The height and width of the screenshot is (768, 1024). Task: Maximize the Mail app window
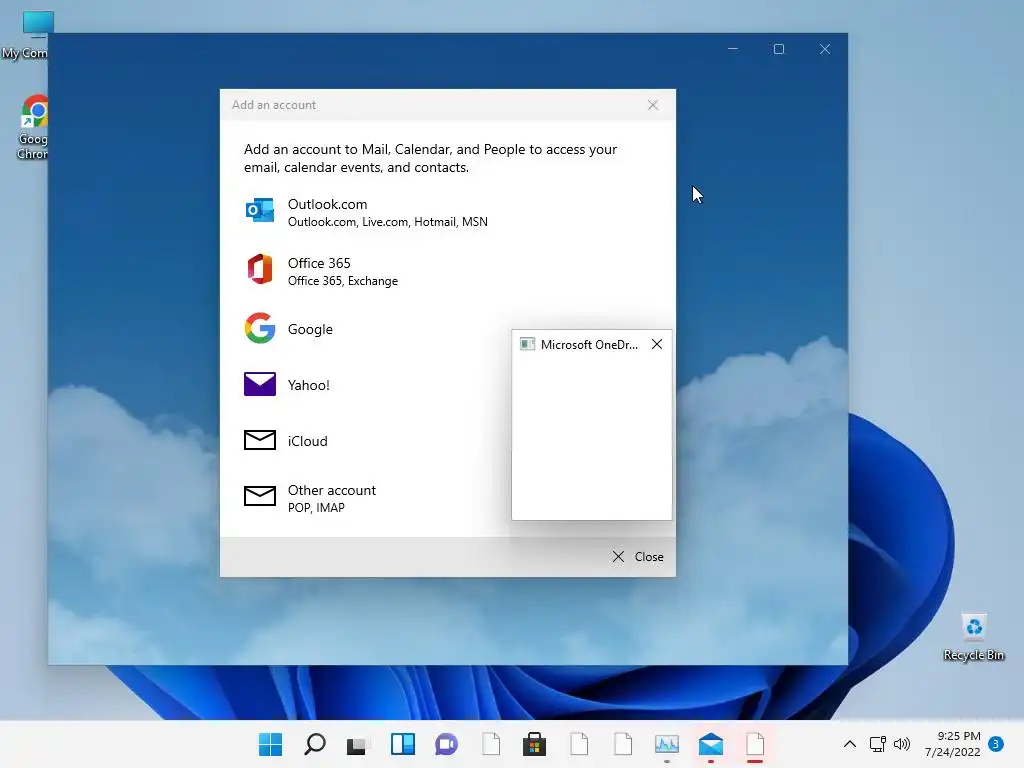click(778, 49)
